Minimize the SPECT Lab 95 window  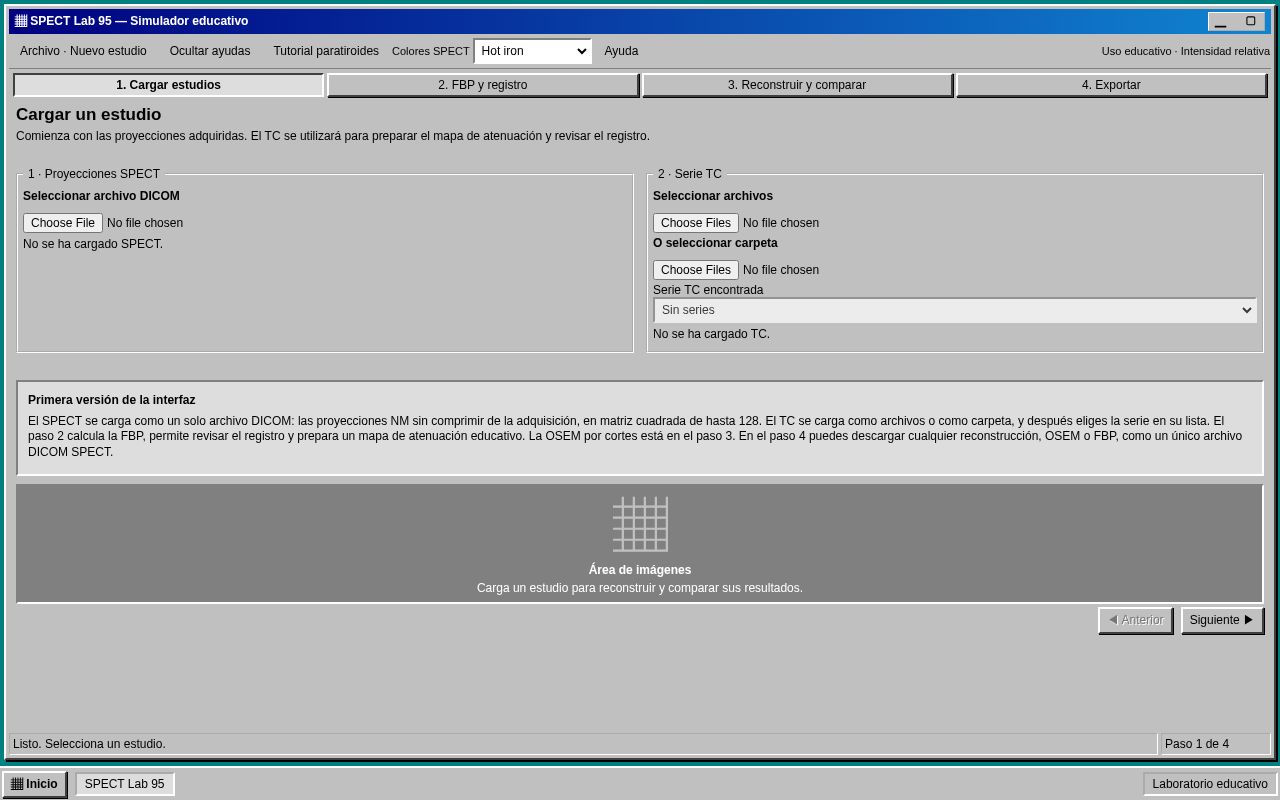coord(1221,21)
